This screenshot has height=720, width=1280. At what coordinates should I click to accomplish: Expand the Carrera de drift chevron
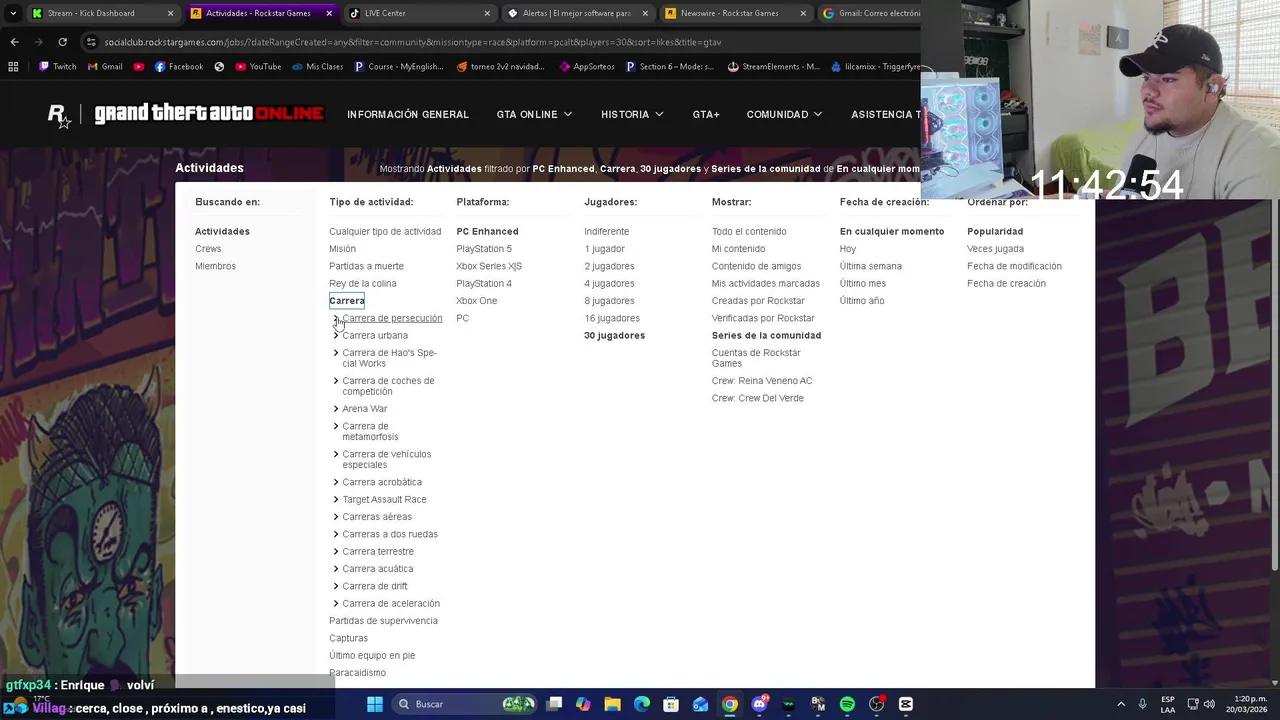336,586
